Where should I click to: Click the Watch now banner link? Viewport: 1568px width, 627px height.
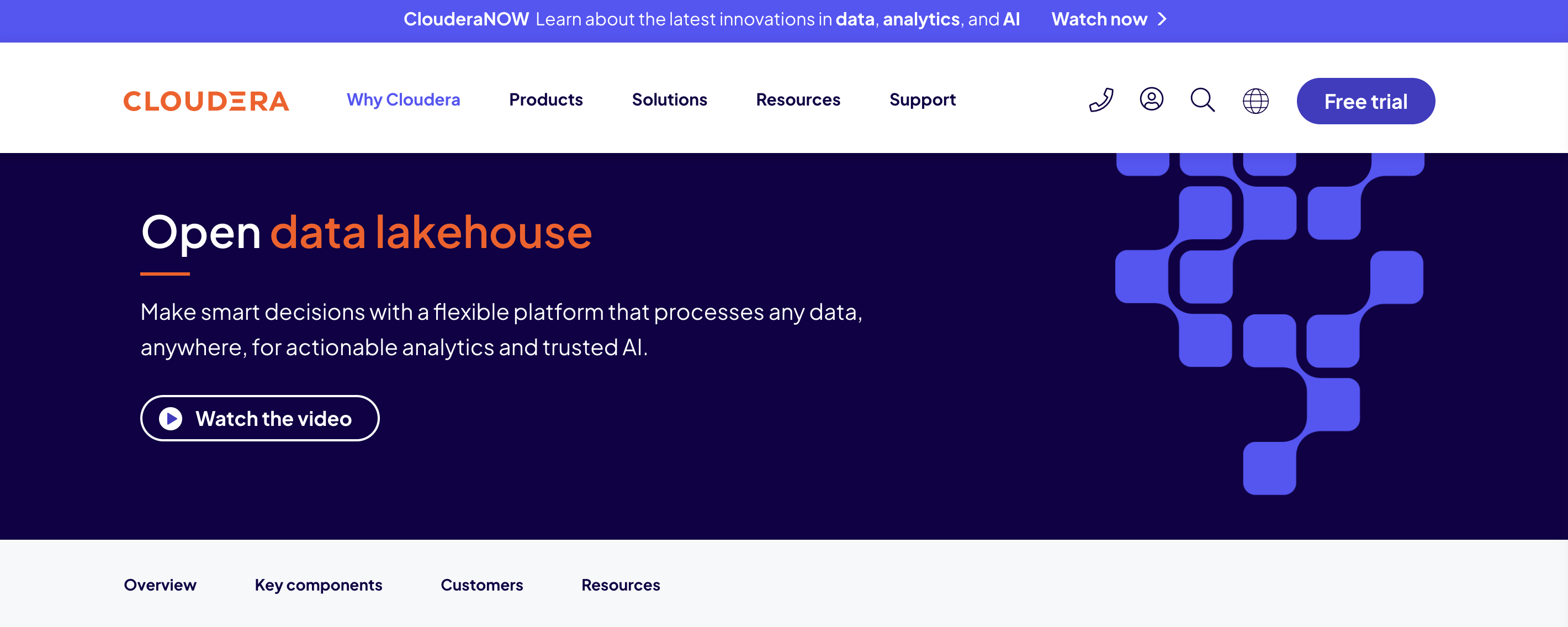point(1099,19)
